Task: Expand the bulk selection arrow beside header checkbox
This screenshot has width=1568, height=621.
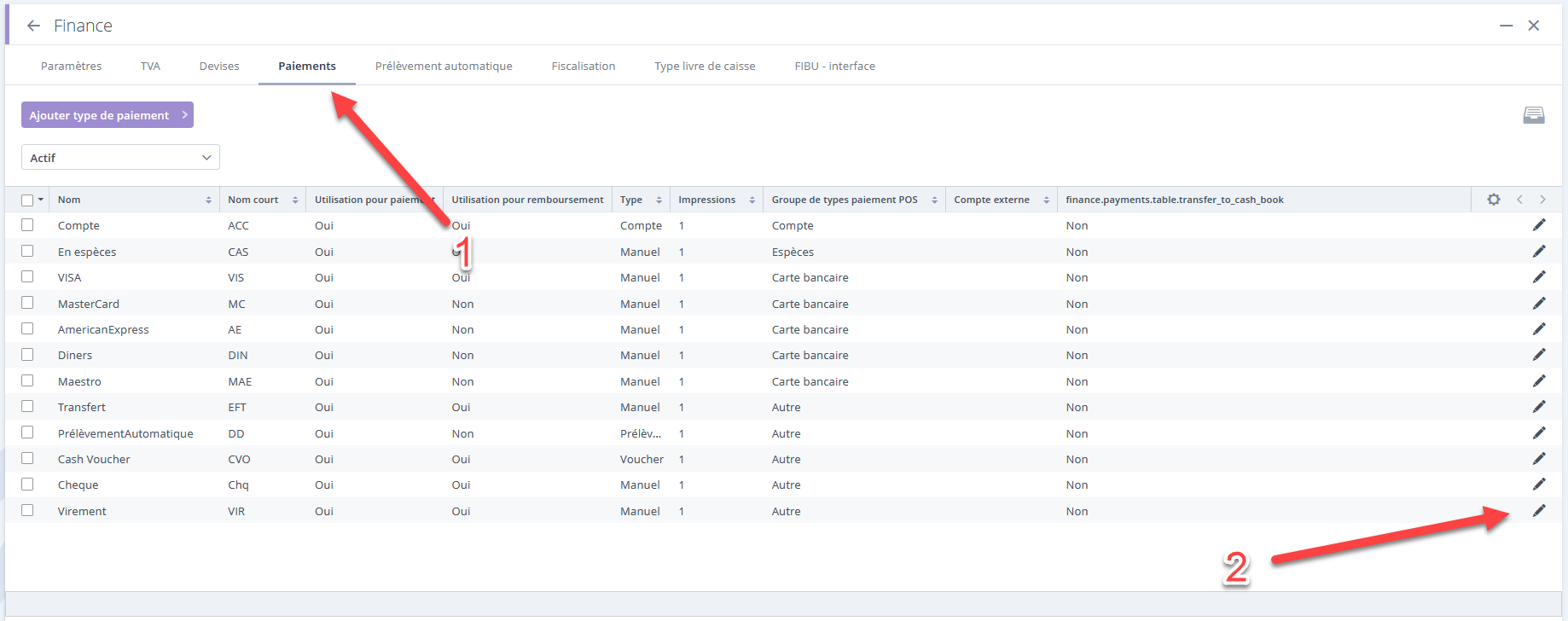Action: 40,200
